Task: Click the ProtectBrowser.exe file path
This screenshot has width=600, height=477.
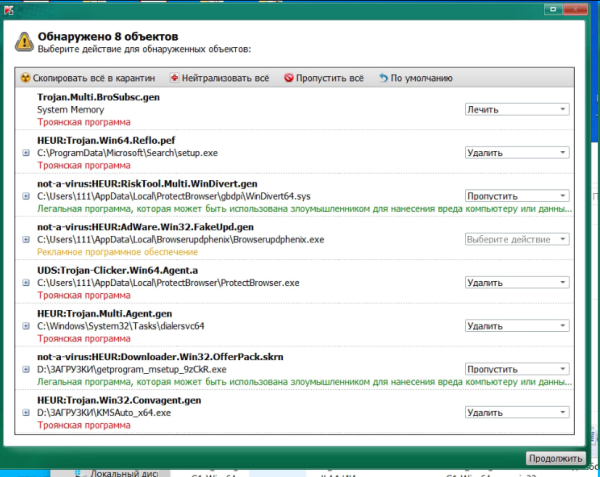Action: pyautogui.click(x=168, y=283)
